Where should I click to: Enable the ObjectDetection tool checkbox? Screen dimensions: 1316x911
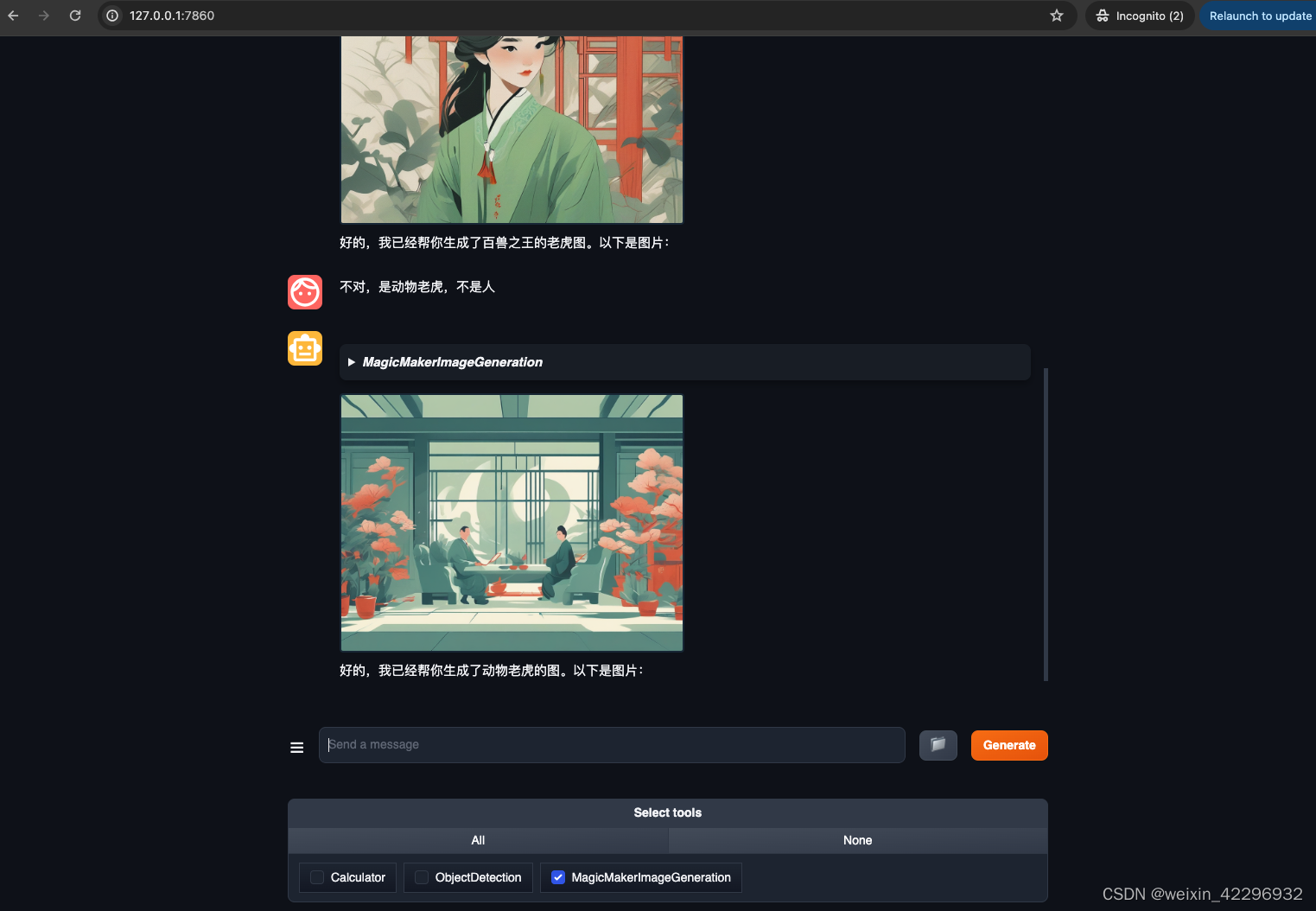coord(422,877)
